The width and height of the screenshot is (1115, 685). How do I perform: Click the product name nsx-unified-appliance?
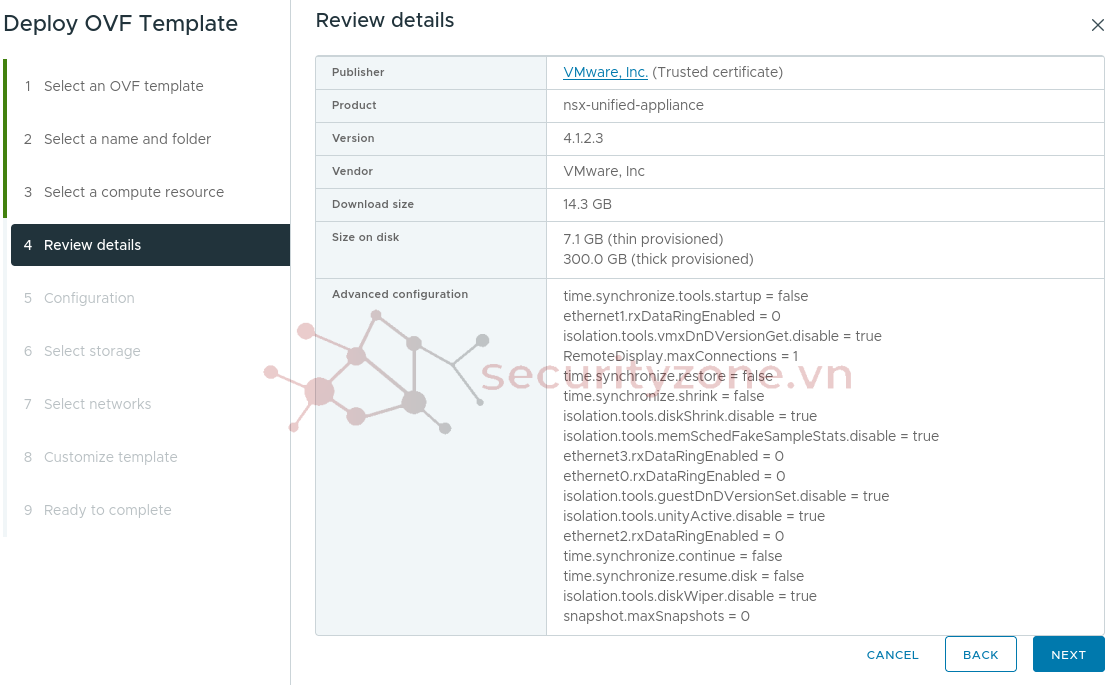(x=633, y=105)
